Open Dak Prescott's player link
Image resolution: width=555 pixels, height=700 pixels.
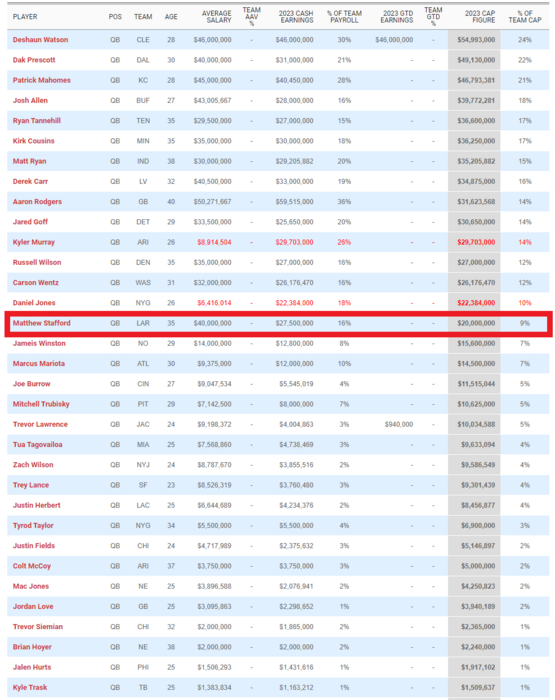34,60
